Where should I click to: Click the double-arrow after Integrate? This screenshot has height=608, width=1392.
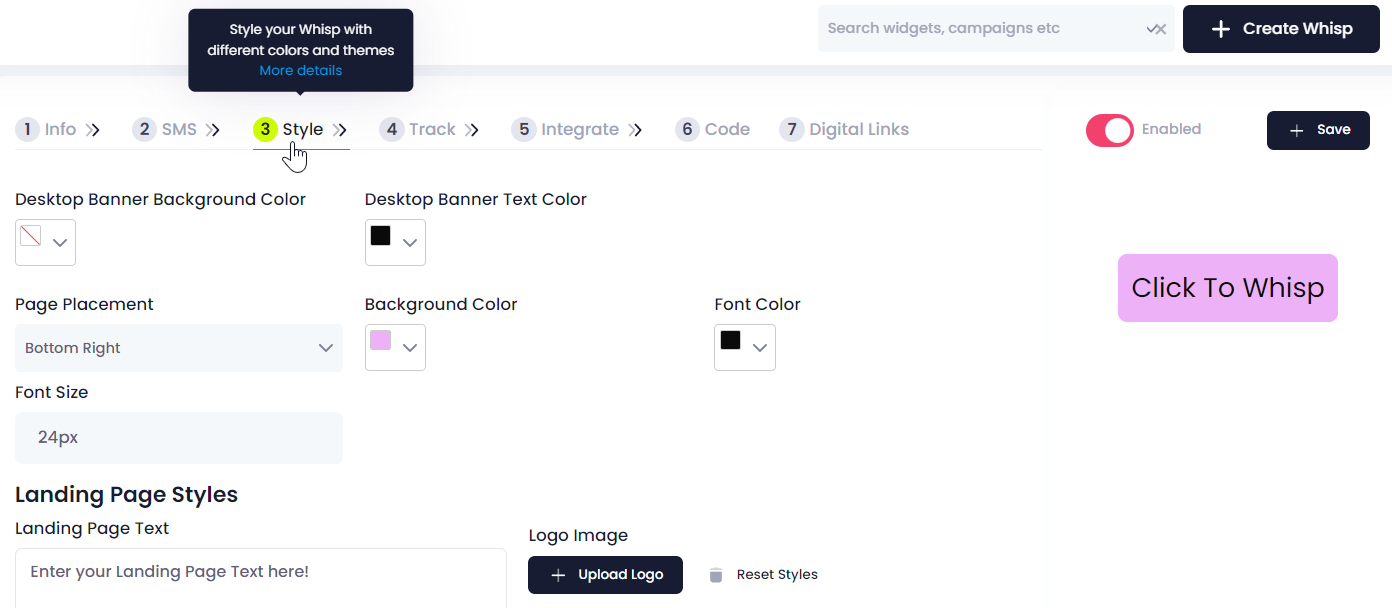(634, 130)
